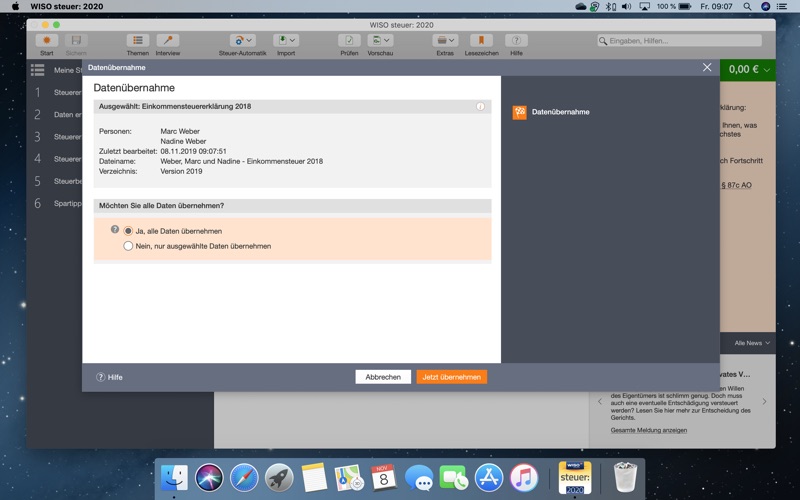Viewport: 800px width, 500px height.
Task: Expand the Import dropdown arrow
Action: tap(292, 40)
